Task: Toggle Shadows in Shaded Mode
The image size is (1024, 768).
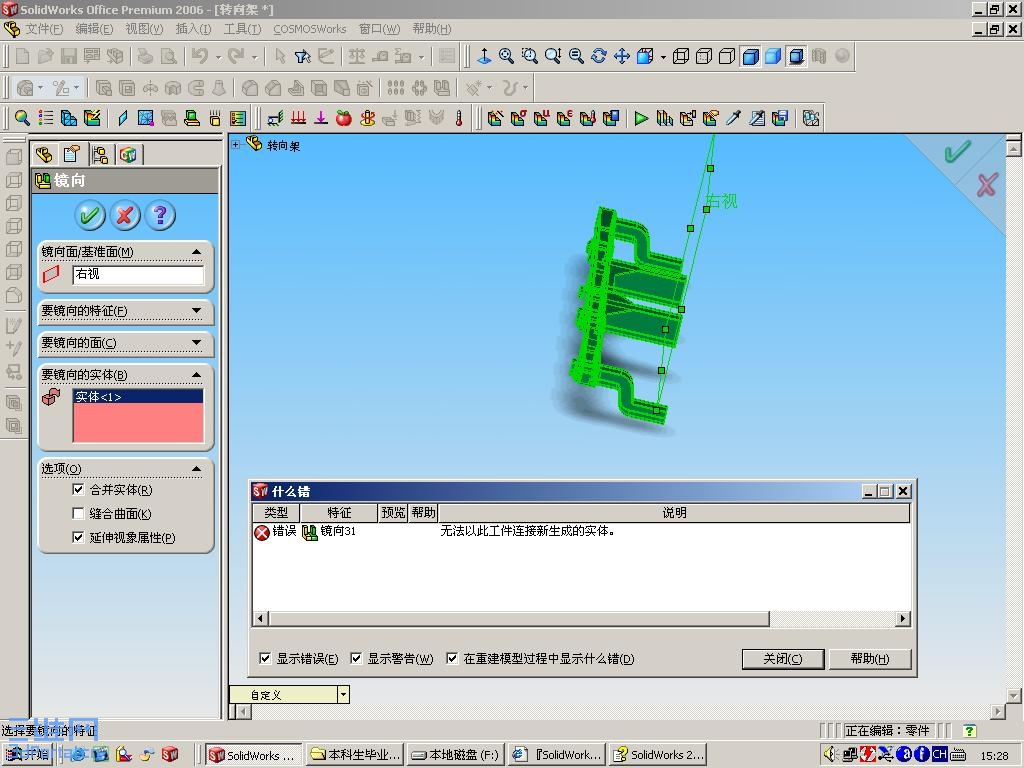Action: tap(796, 56)
